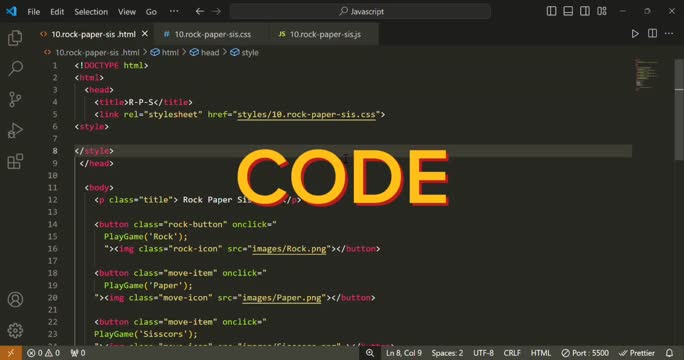Go back with the left arrow
The width and height of the screenshot is (684, 360).
(x=200, y=11)
